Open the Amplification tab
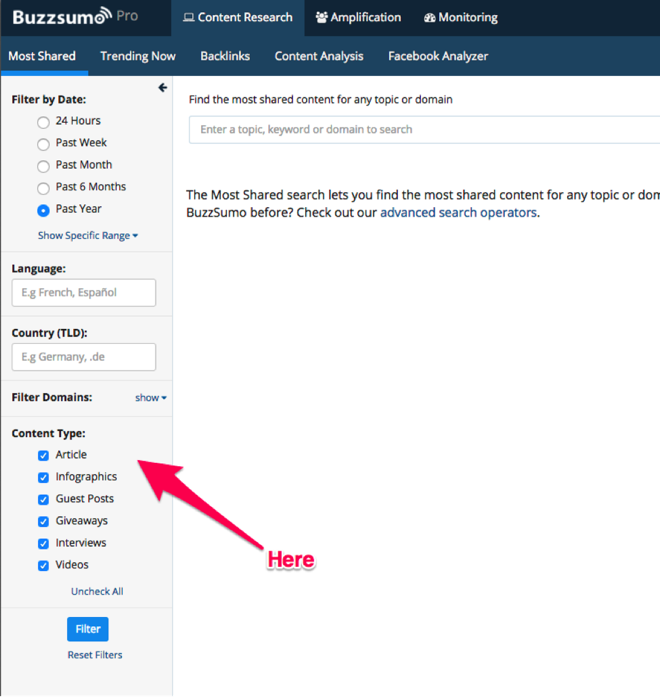This screenshot has height=697, width=660. (358, 18)
